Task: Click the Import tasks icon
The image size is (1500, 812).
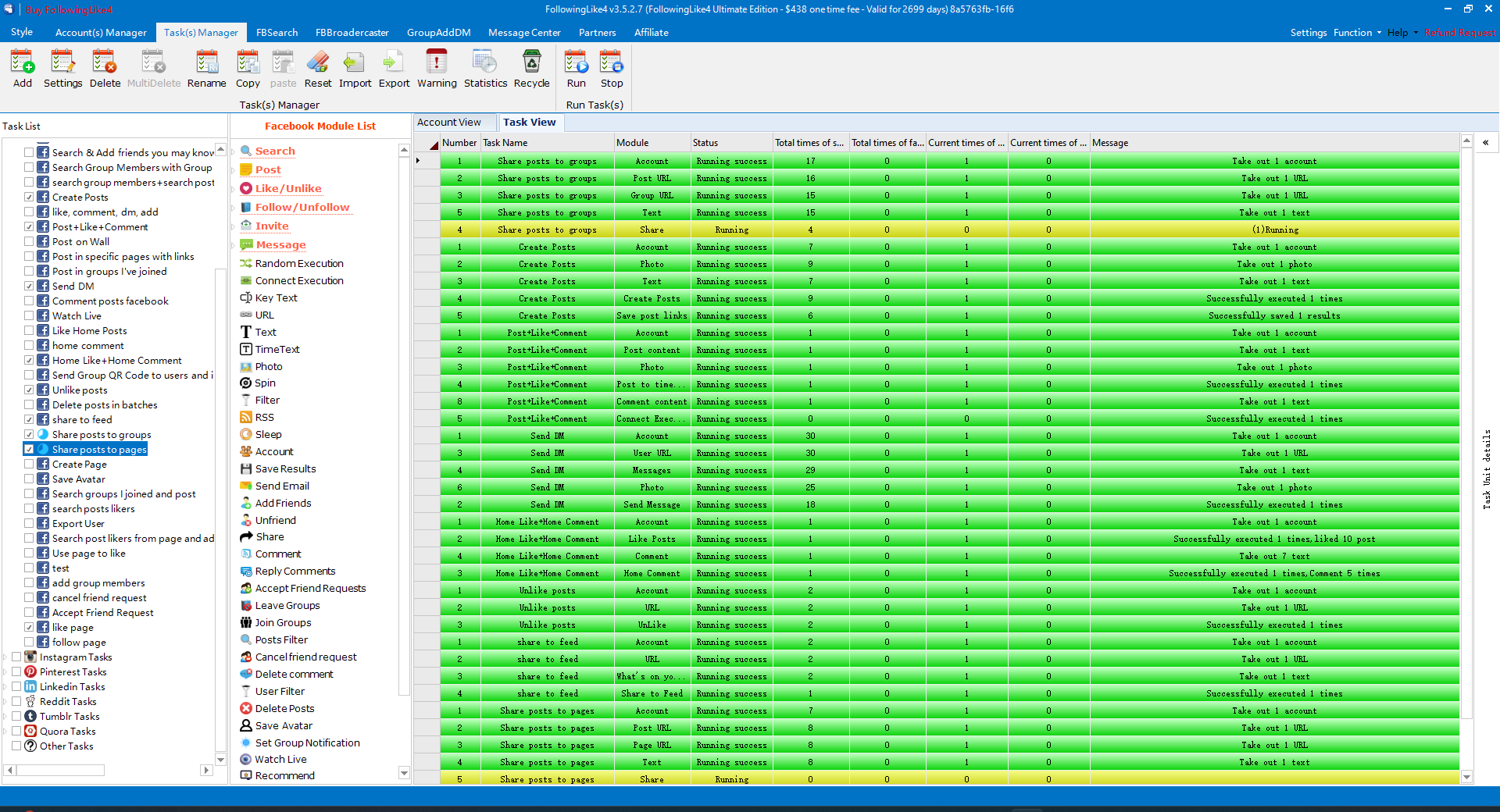Action: (x=355, y=69)
